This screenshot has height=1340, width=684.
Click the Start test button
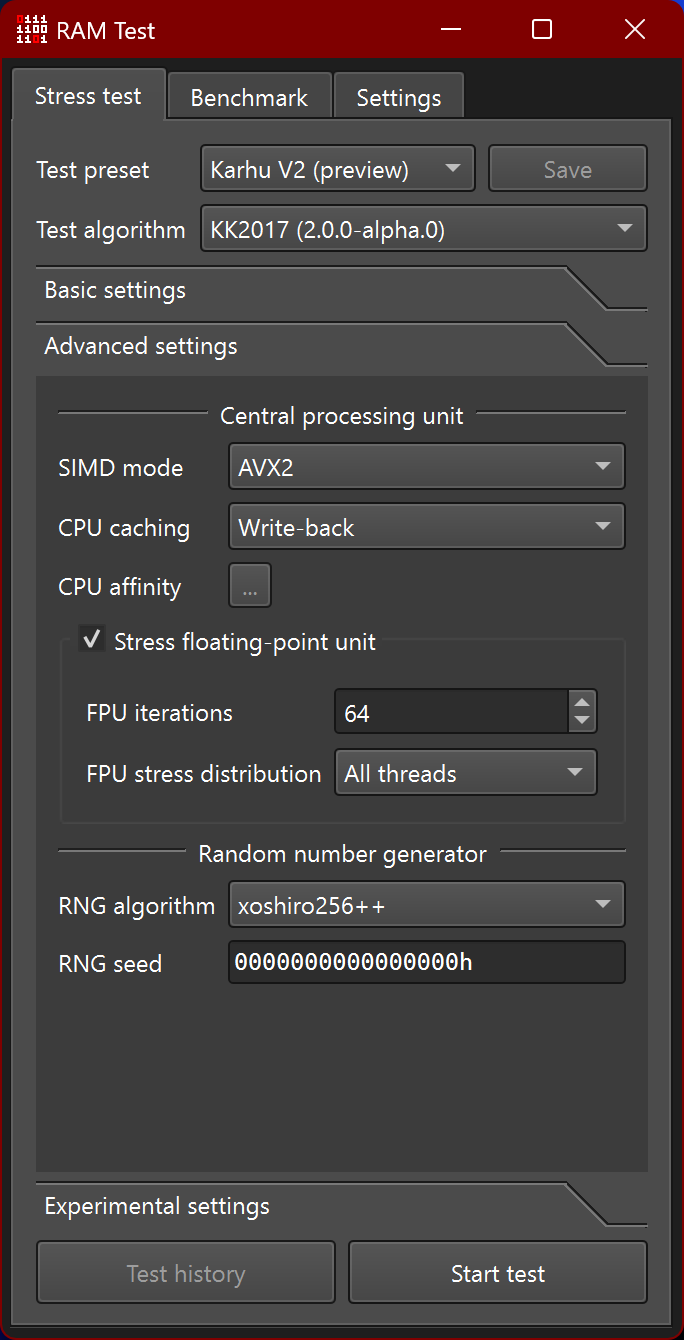point(498,1273)
